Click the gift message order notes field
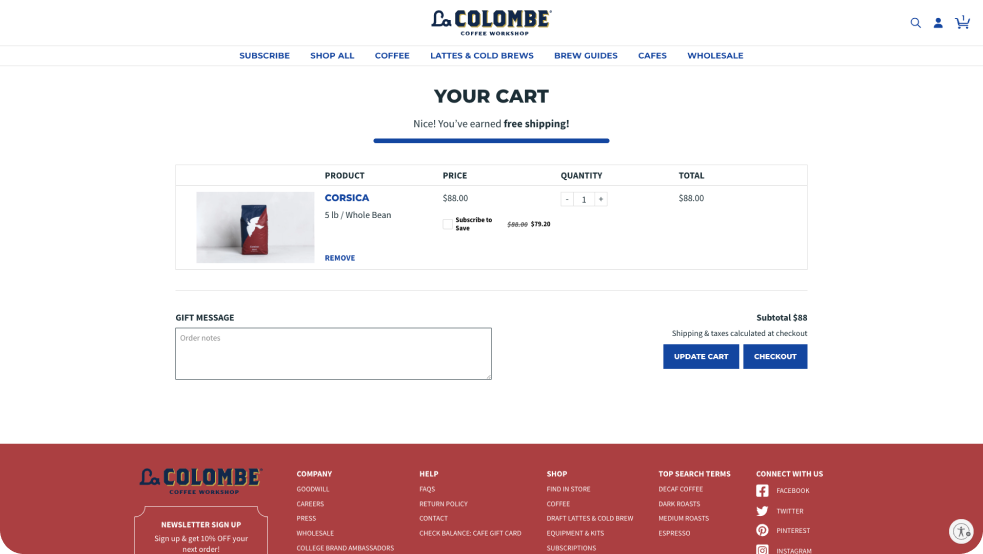This screenshot has width=983, height=554. click(333, 354)
